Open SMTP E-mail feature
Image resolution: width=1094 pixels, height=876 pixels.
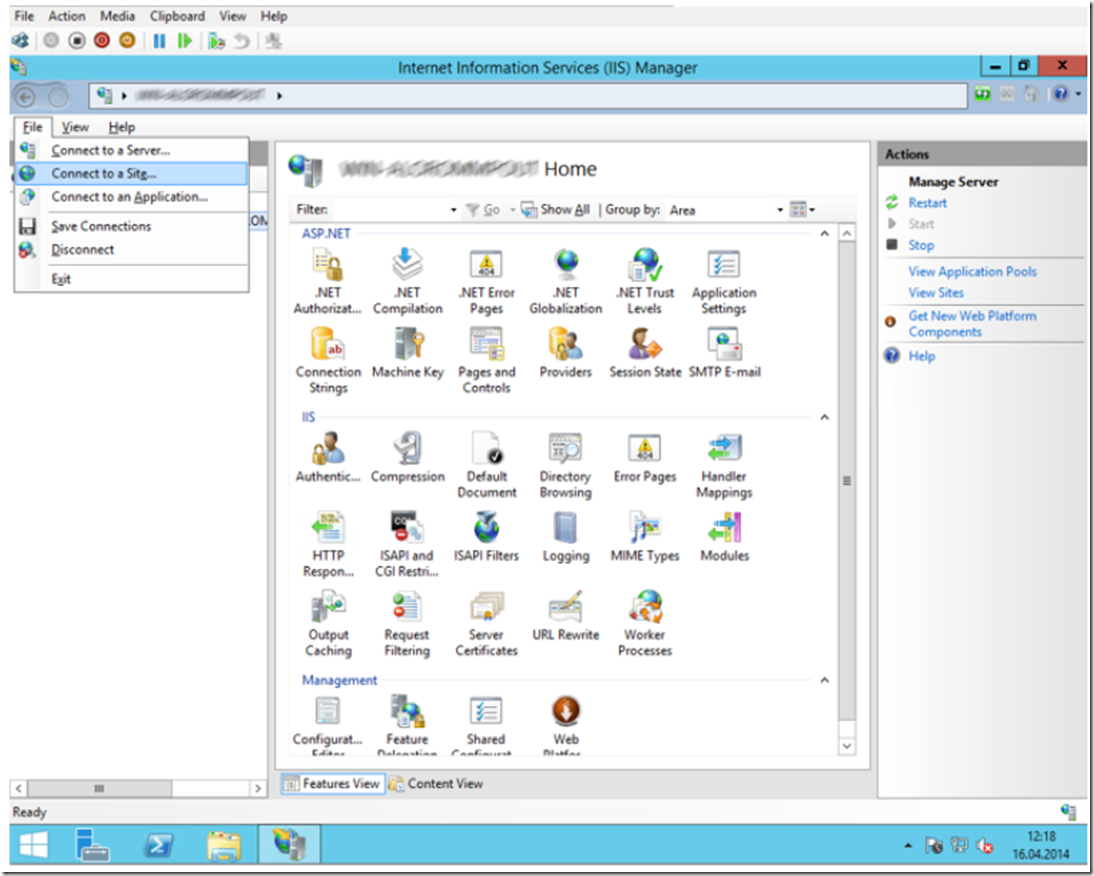tap(724, 354)
